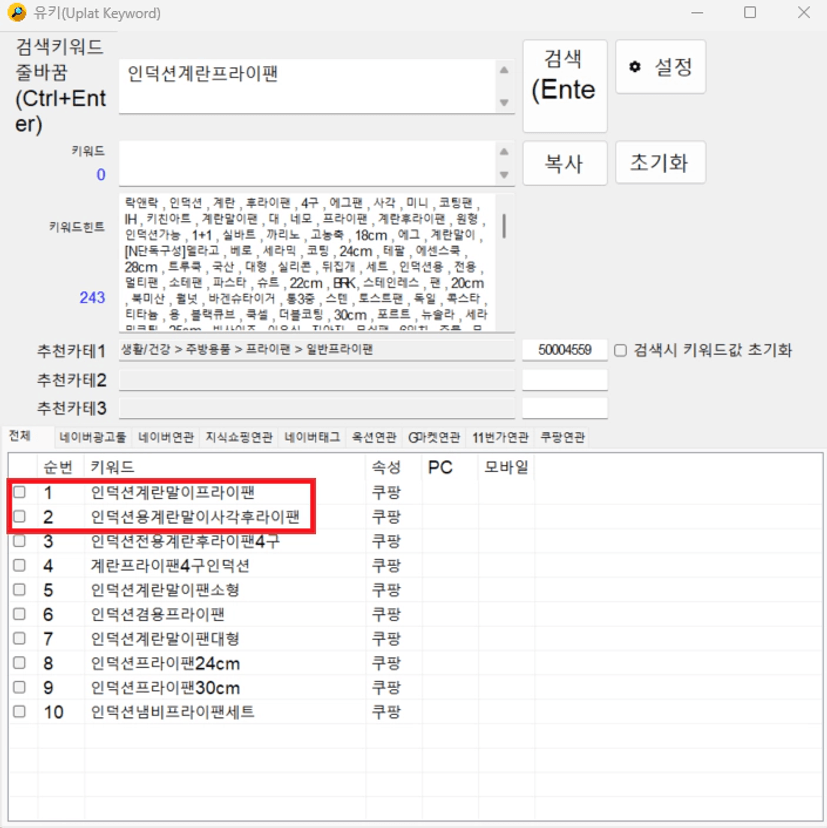The image size is (827, 828).
Task: Switch to the 쿠팡연관 tab
Action: click(x=562, y=437)
